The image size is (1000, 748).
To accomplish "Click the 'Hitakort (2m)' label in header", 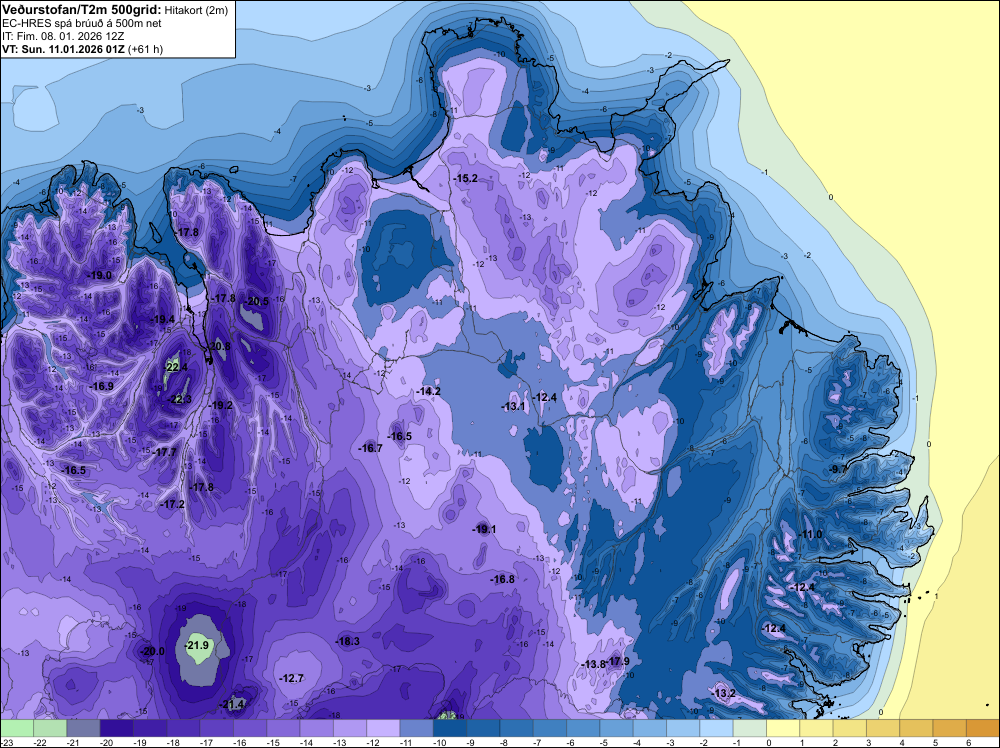I will coord(196,10).
